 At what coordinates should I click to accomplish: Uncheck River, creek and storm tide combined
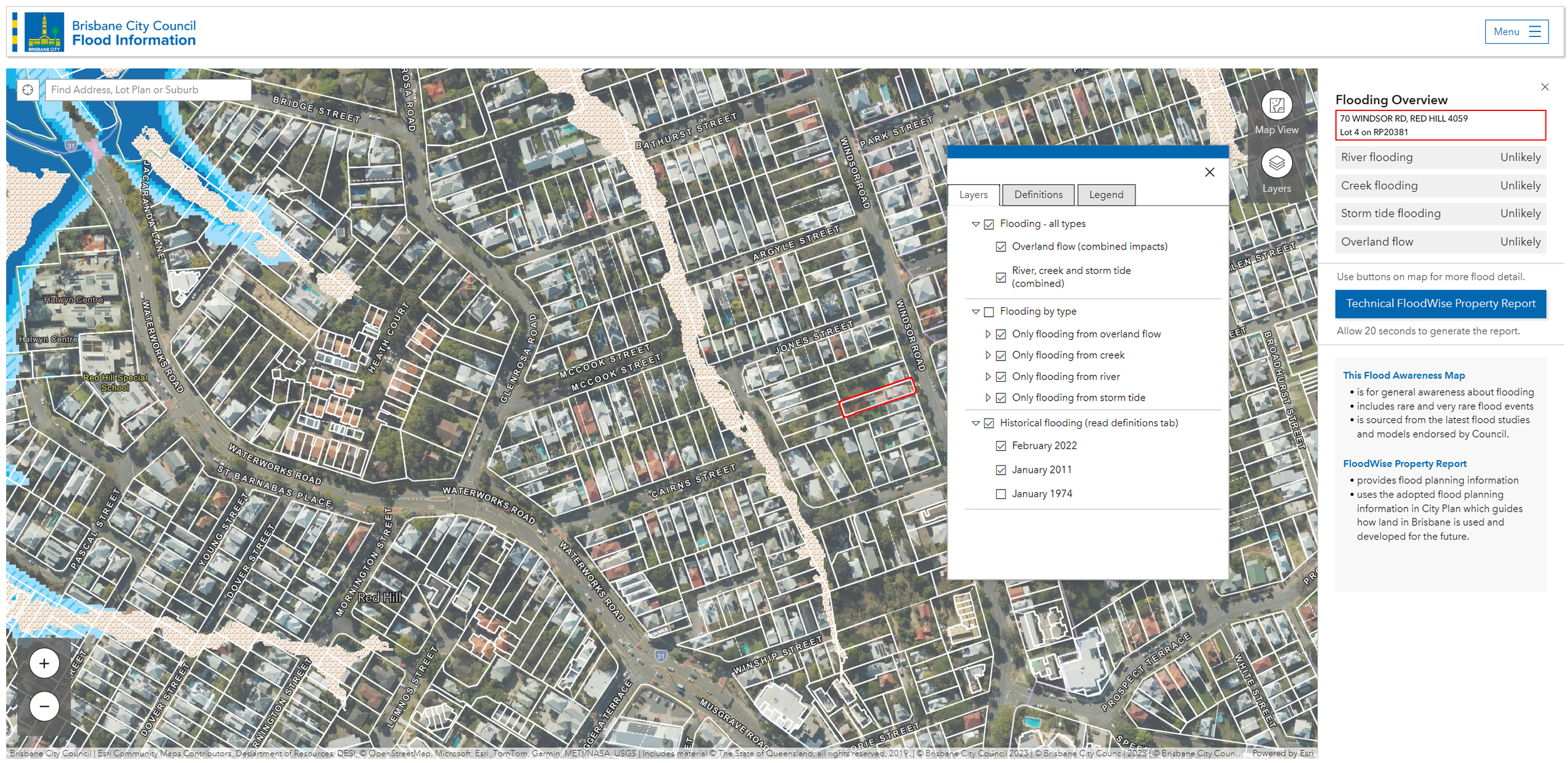tap(1000, 277)
